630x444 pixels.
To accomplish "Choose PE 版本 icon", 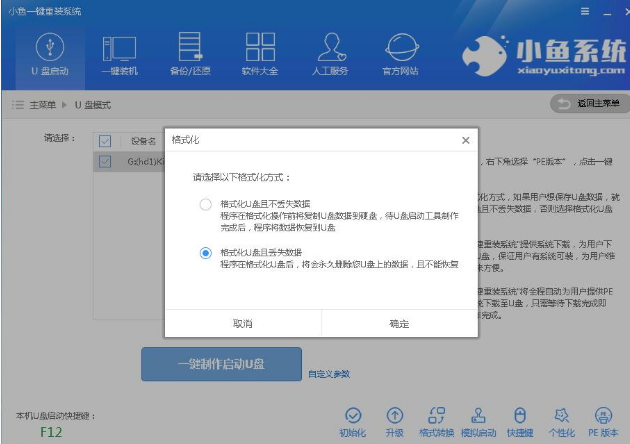I will [603, 421].
